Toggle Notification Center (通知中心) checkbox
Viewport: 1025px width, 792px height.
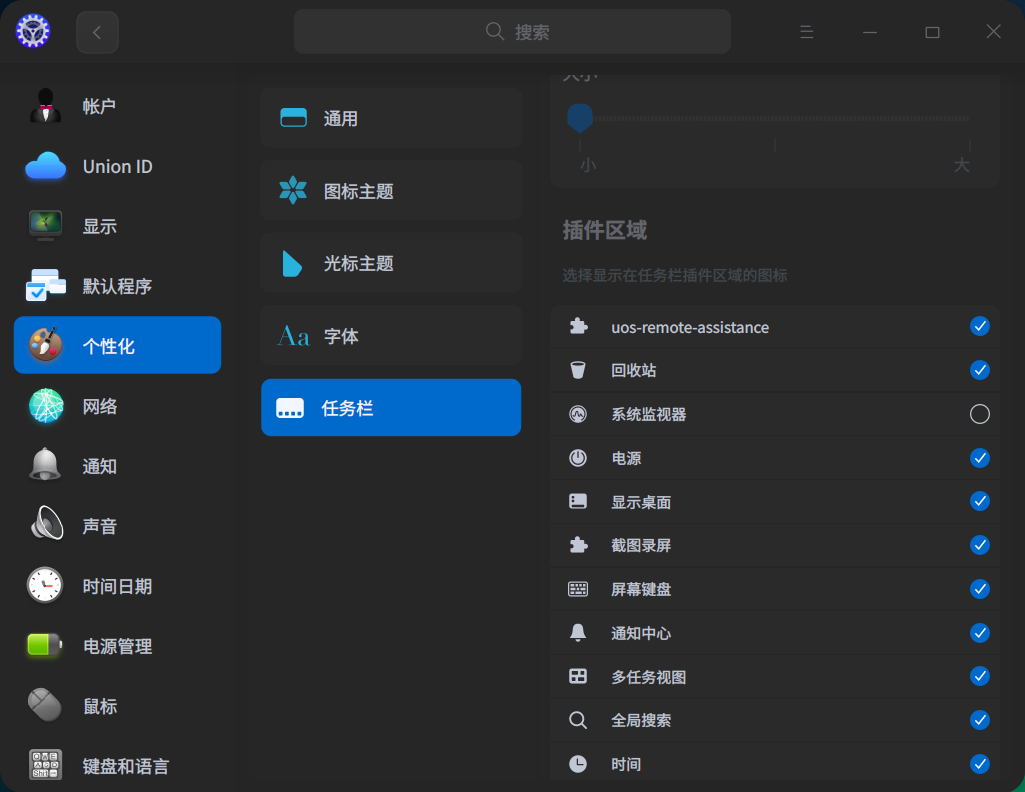click(979, 633)
